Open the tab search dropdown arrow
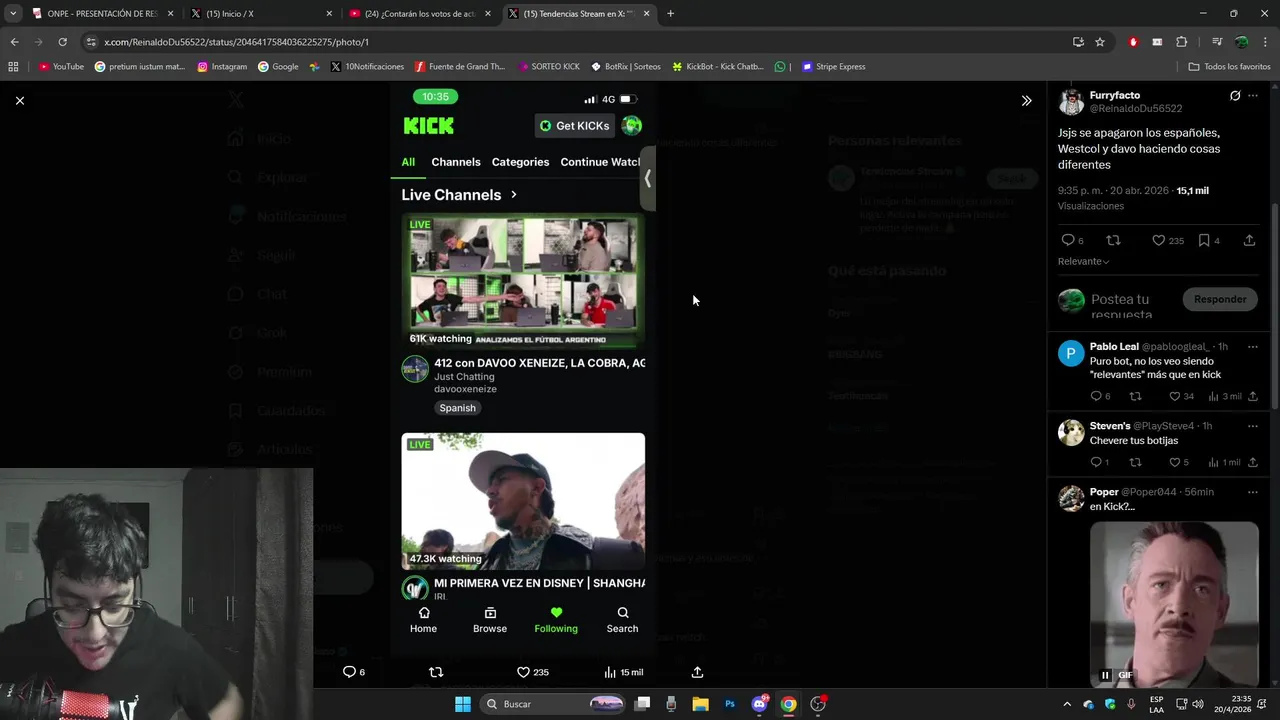 (x=11, y=14)
